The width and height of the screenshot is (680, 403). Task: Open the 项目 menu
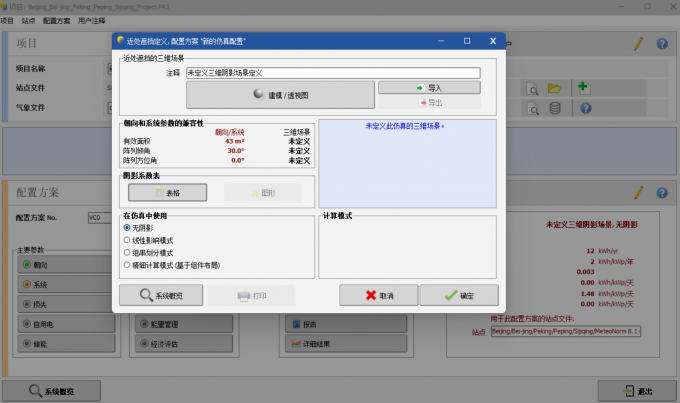(7, 20)
